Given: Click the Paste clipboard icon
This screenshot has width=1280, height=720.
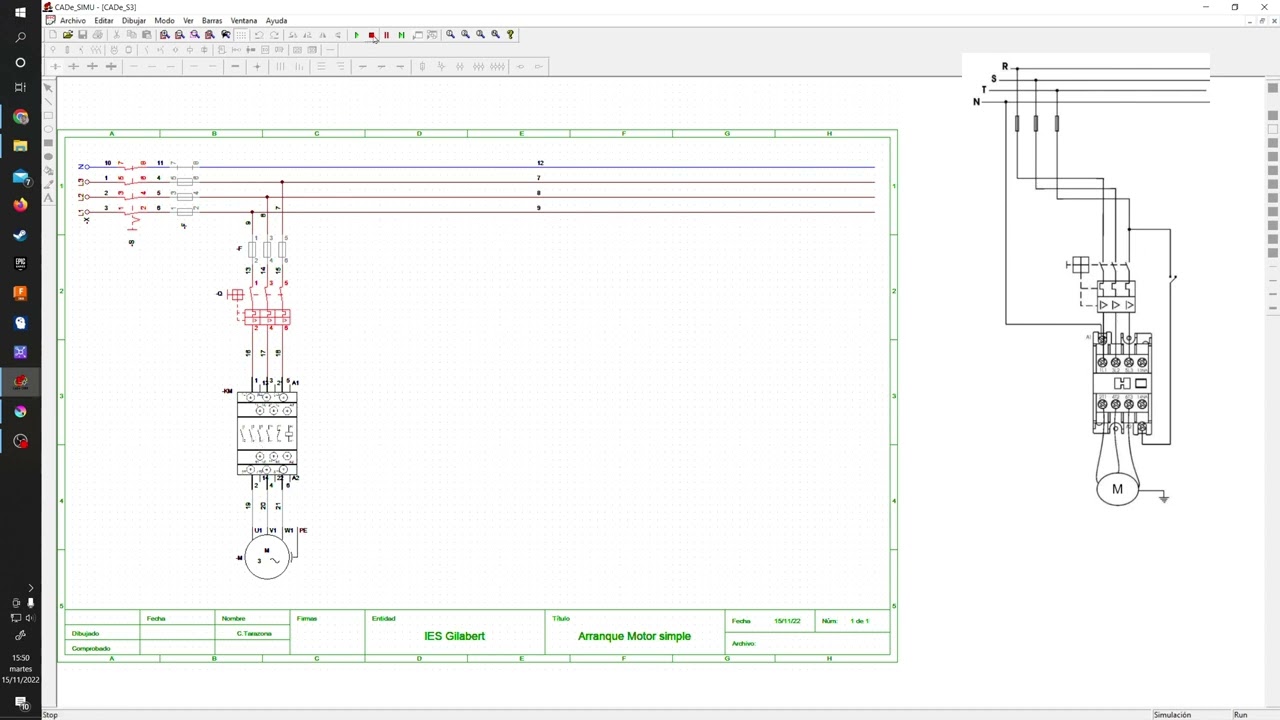Looking at the screenshot, I should [x=146, y=35].
